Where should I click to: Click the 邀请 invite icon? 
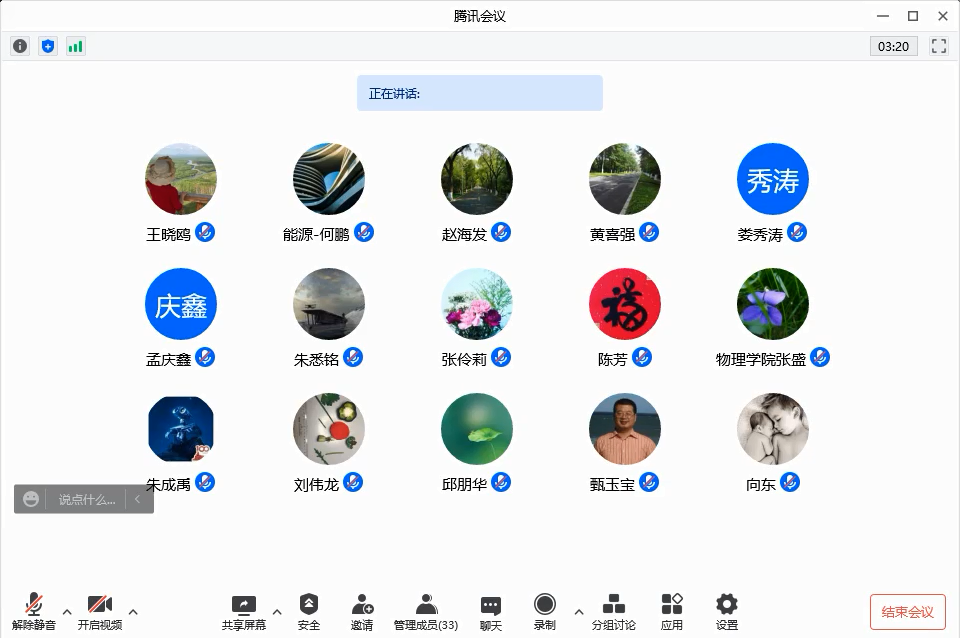[362, 611]
